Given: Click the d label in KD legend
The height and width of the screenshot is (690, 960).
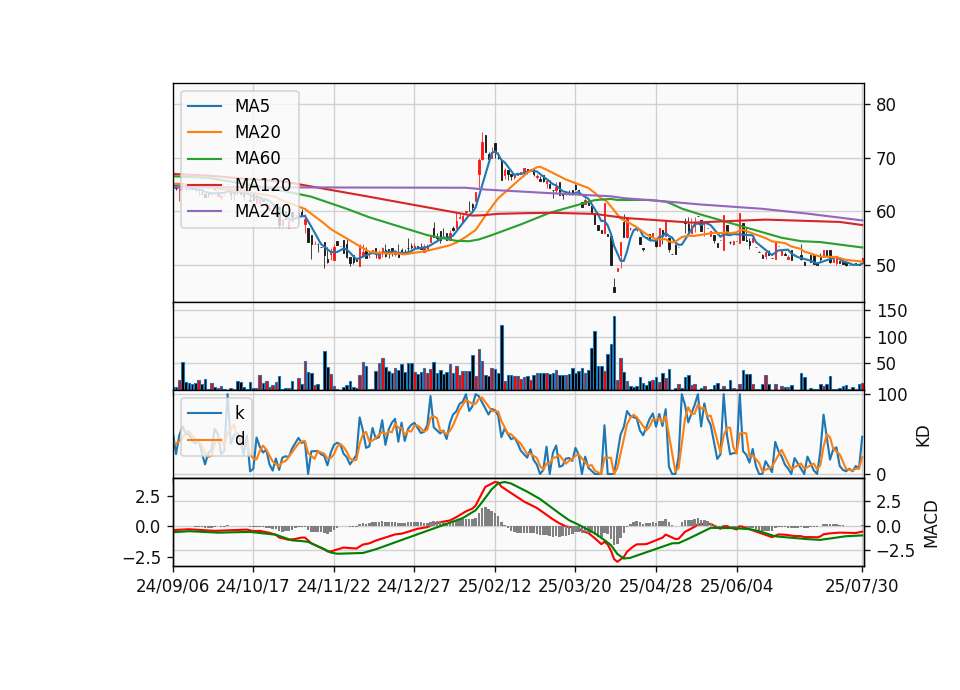Looking at the screenshot, I should (240, 439).
